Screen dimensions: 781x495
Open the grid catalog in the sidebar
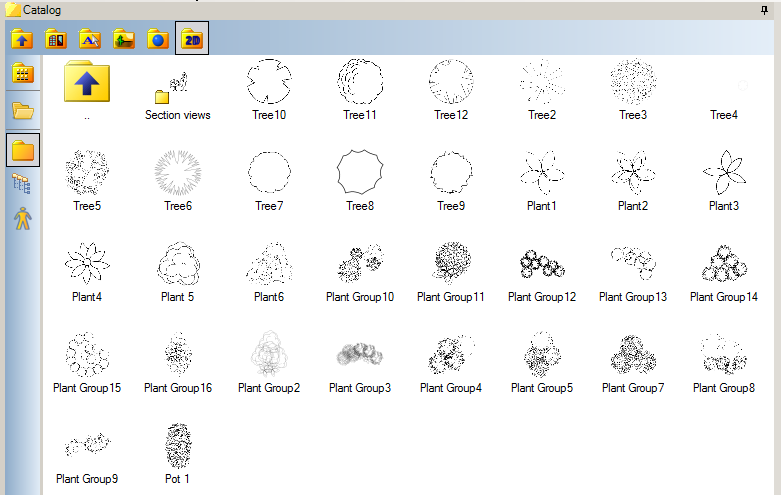point(22,74)
